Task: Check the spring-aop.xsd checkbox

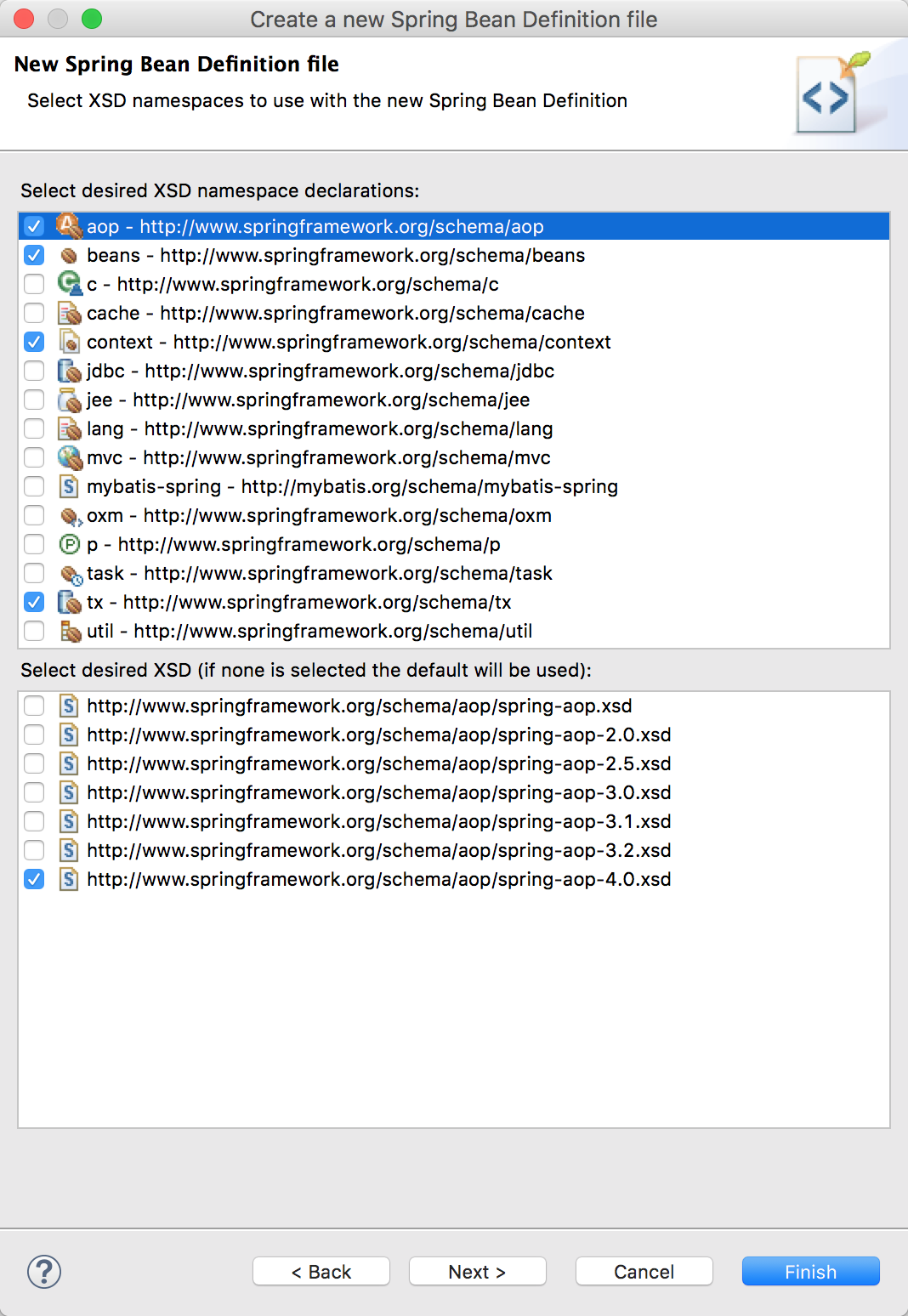Action: pos(34,706)
